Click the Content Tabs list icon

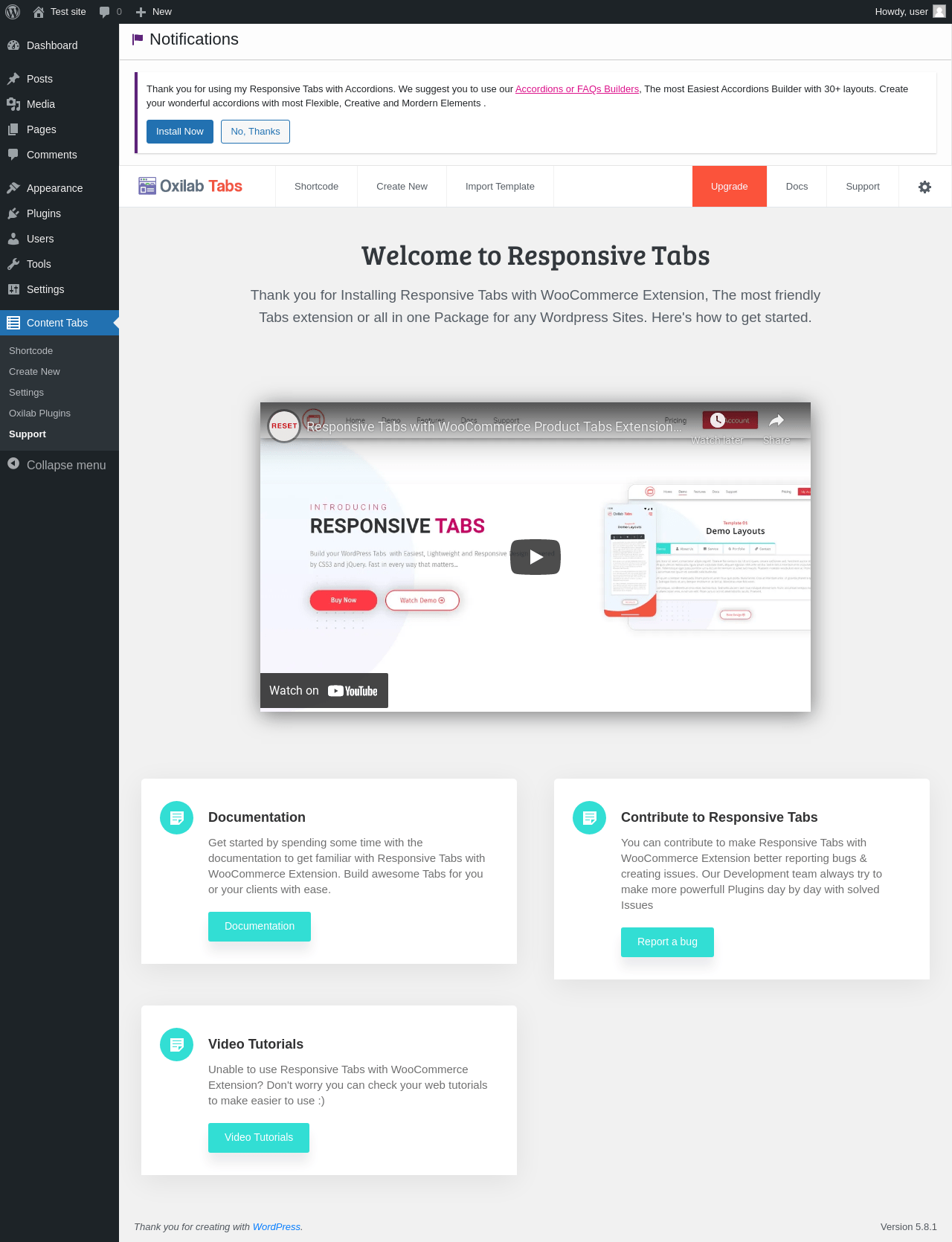pos(13,323)
